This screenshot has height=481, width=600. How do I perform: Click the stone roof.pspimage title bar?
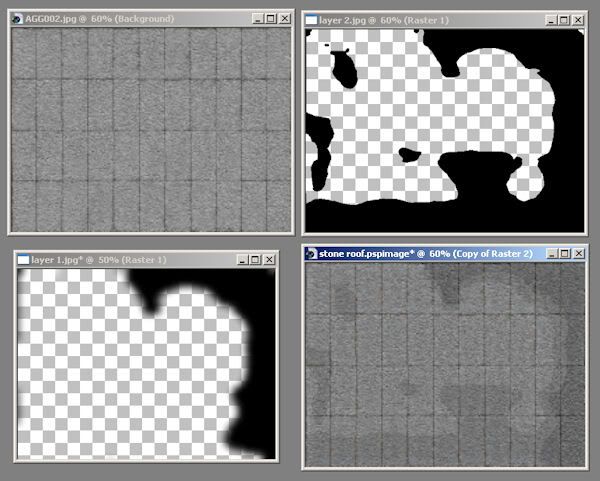pos(445,254)
